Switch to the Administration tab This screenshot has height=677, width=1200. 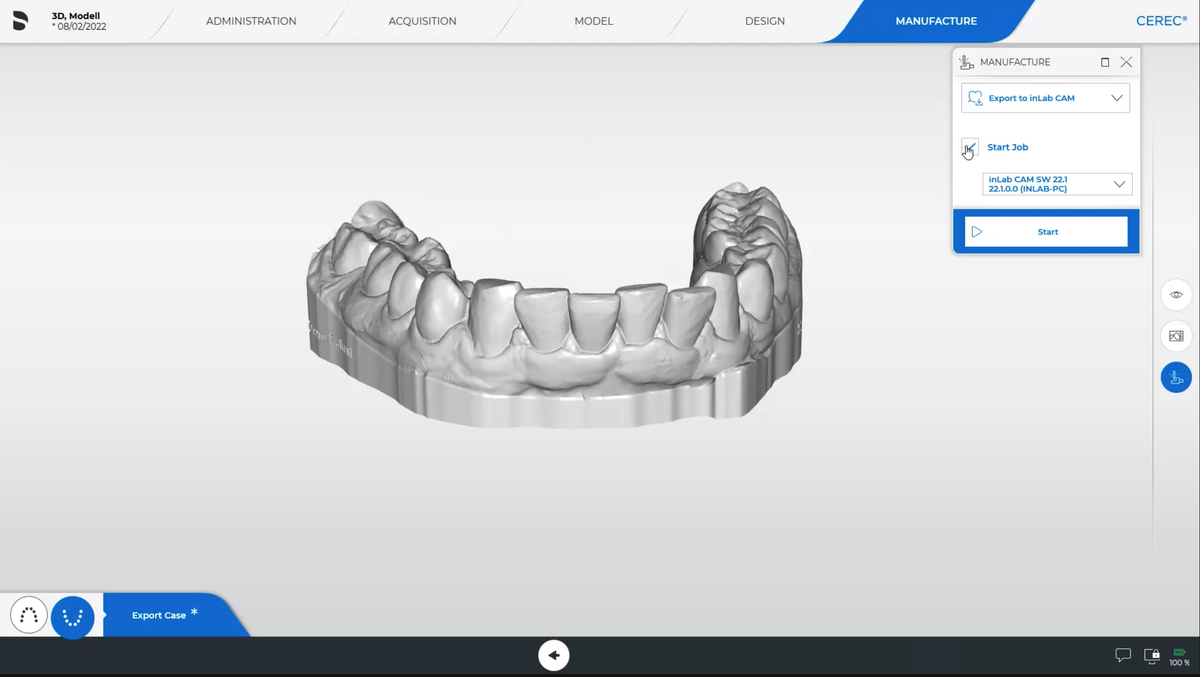(251, 21)
